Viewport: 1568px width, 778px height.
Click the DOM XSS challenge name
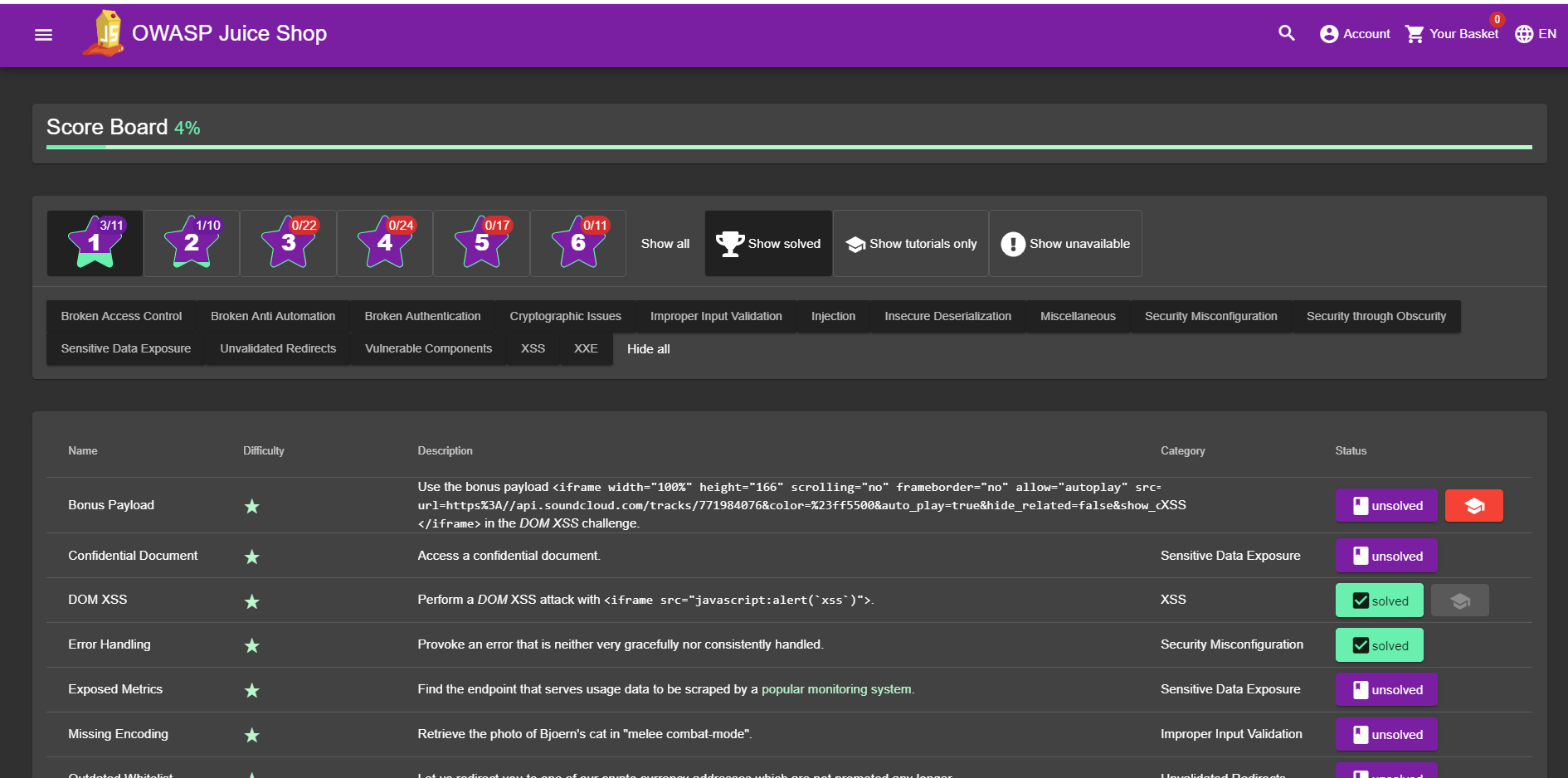click(x=98, y=600)
